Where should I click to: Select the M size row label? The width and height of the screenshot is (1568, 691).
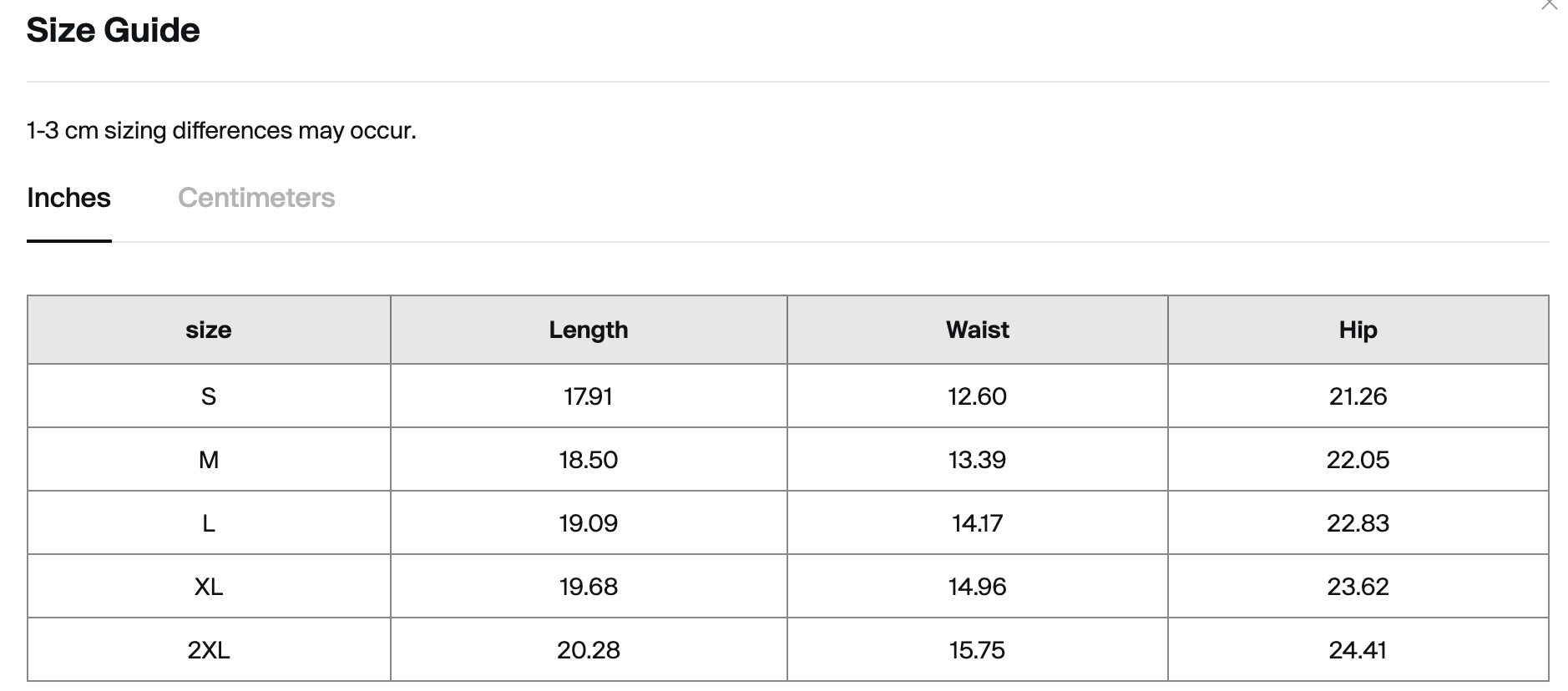point(209,460)
